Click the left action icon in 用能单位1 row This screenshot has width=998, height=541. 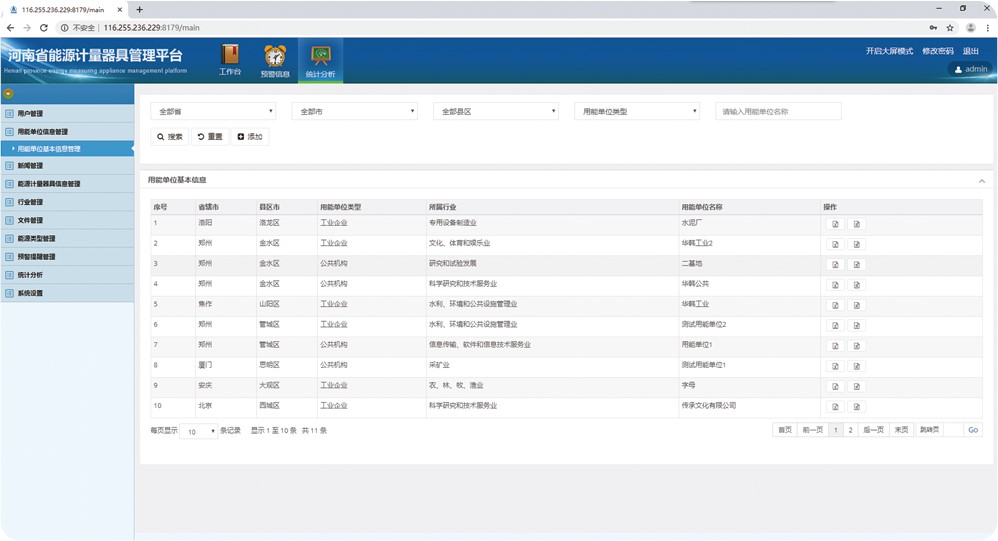835,346
